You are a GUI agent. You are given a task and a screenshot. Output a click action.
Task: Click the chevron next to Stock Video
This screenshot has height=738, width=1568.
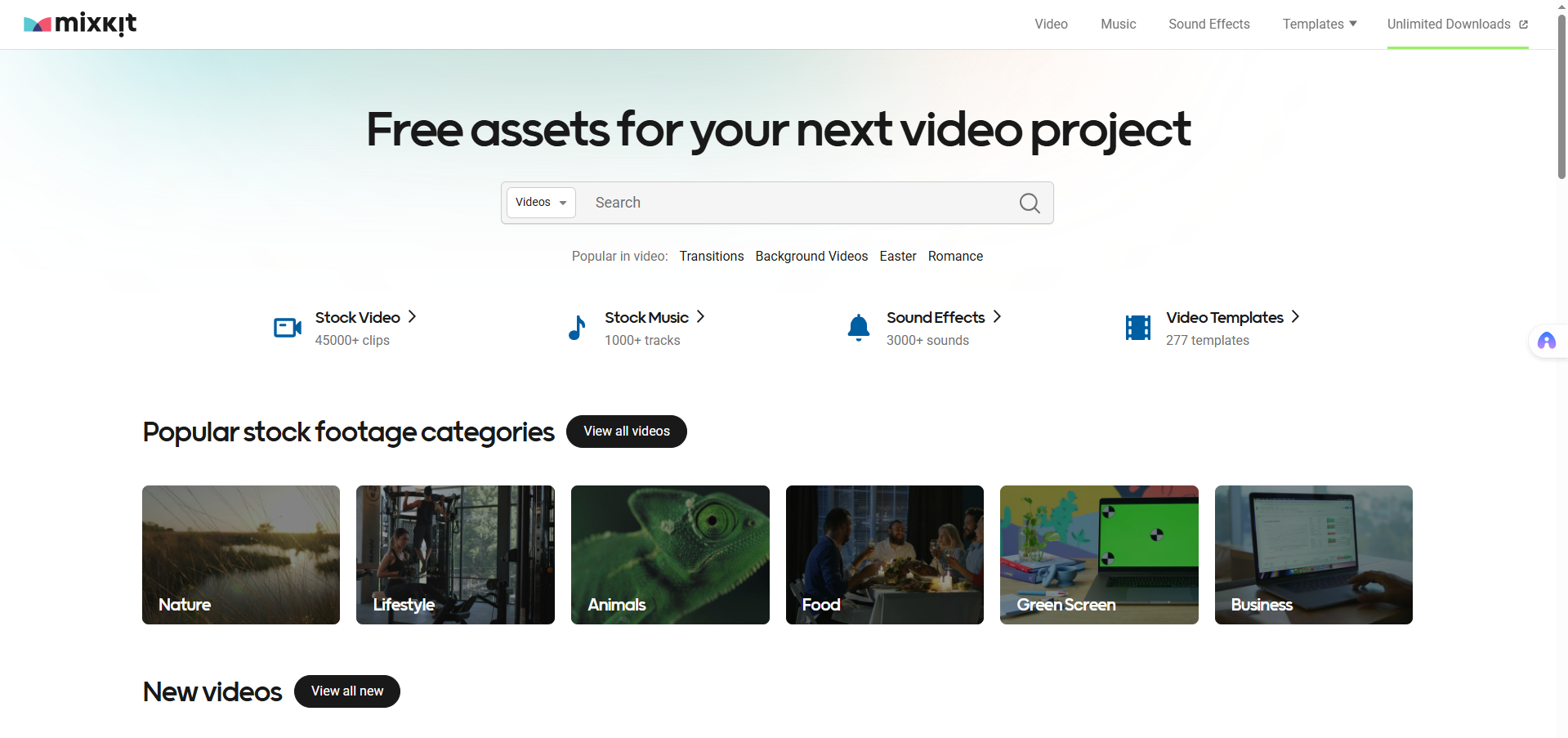coord(413,316)
